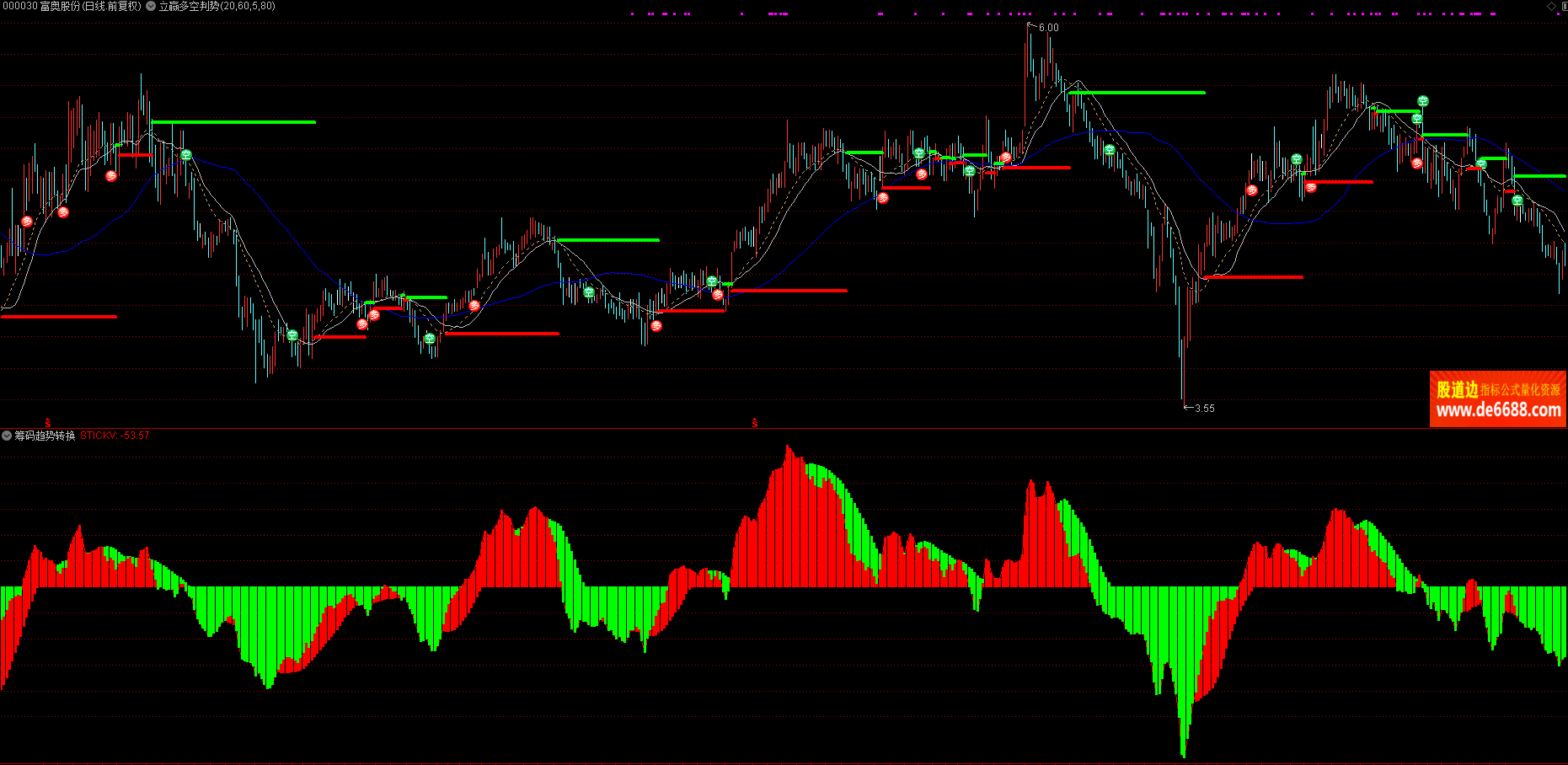This screenshot has width=1568, height=765.
Task: Click the STICKV value readout
Action: point(115,436)
